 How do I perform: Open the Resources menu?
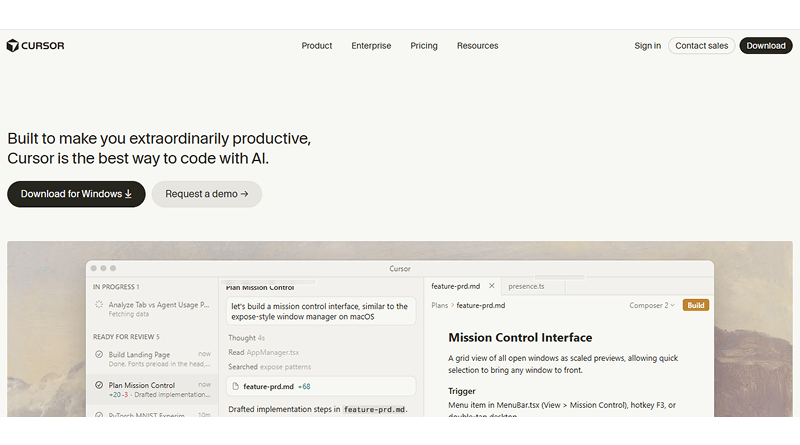click(x=477, y=46)
